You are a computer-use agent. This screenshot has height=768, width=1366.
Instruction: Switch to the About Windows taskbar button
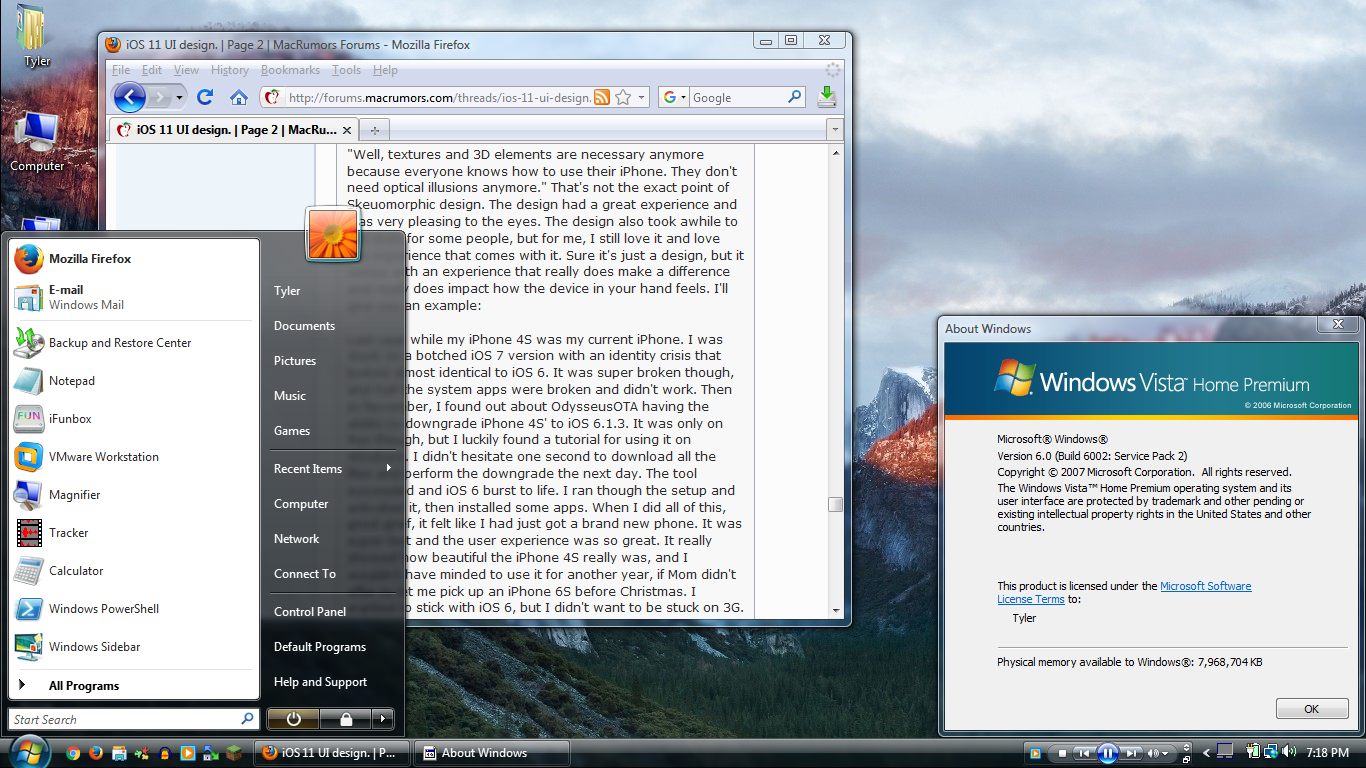491,753
